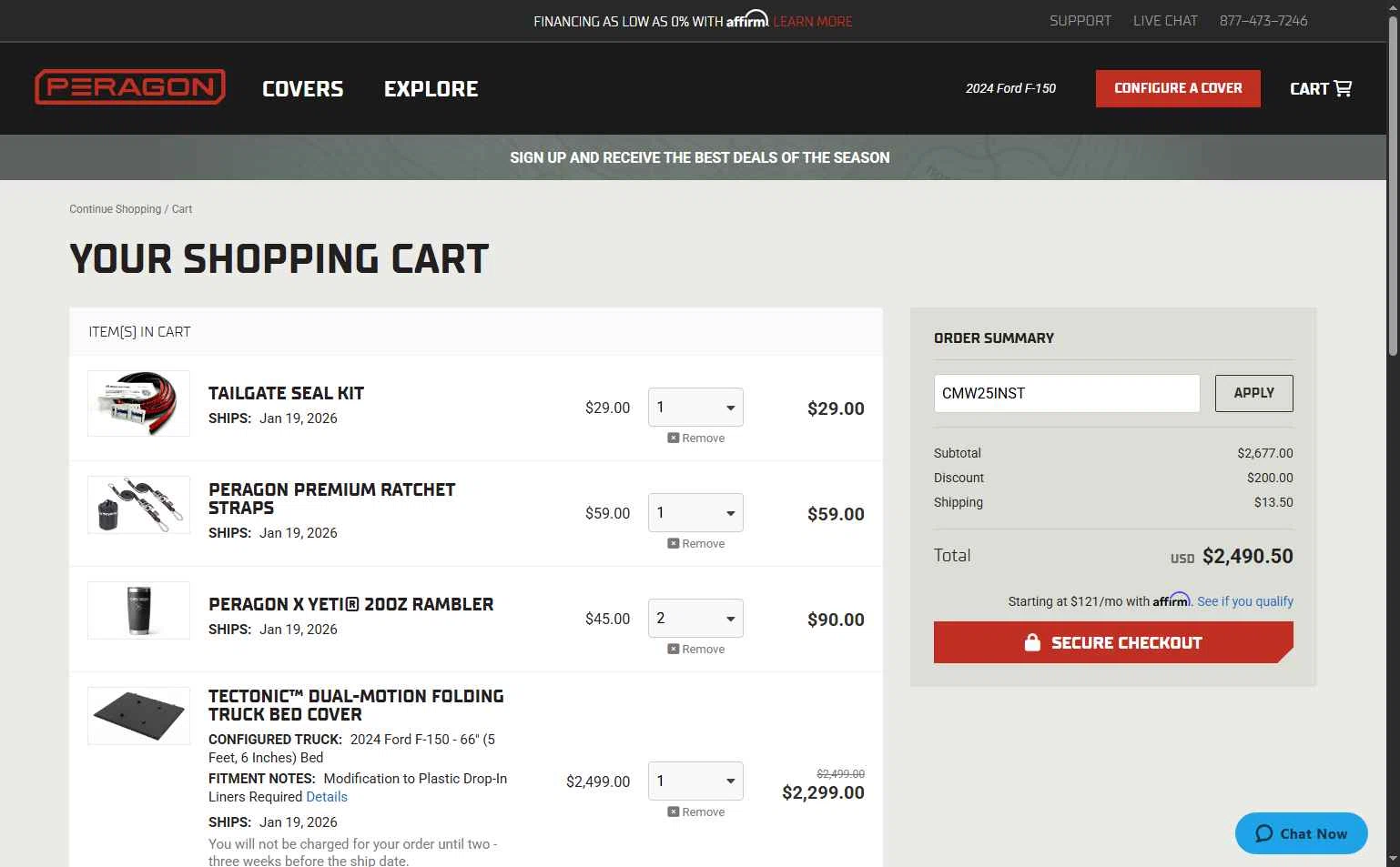Viewport: 1400px width, 867px height.
Task: Click Affirm logo in order summary
Action: click(x=1172, y=600)
